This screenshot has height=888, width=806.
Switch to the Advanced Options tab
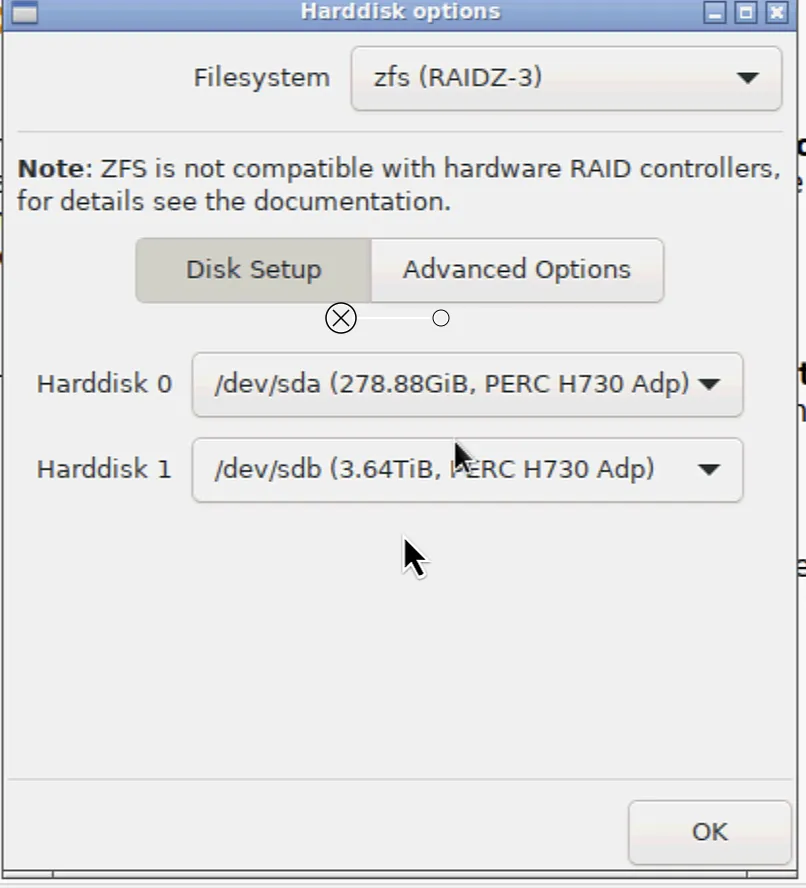[516, 269]
